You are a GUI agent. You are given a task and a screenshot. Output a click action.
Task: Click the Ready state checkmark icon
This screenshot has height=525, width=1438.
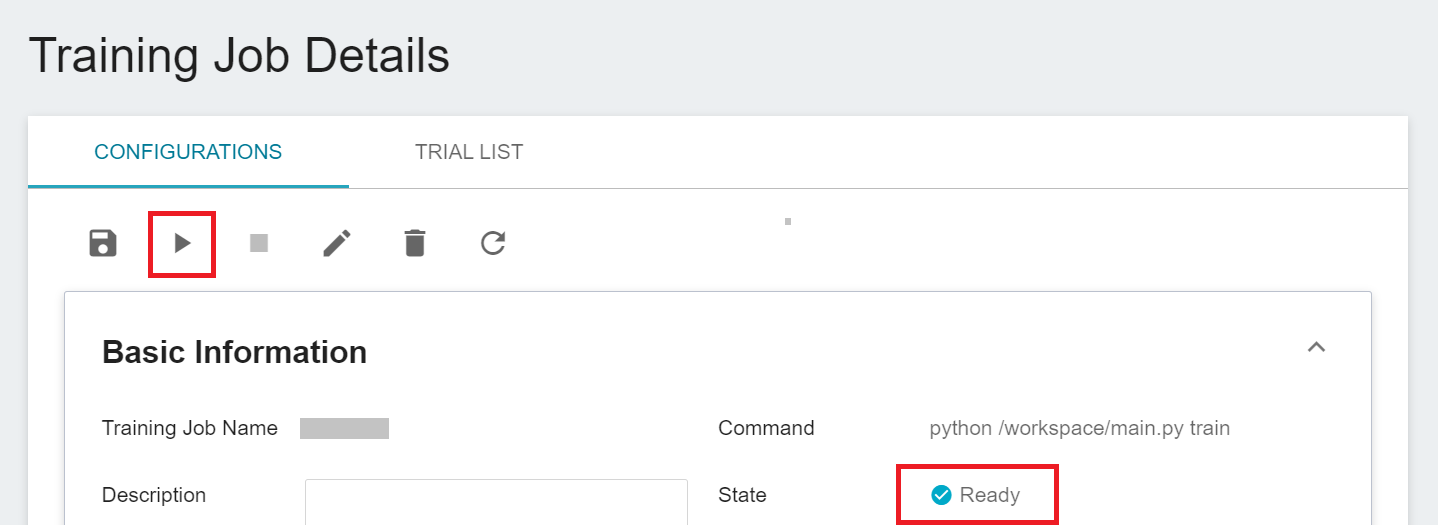point(941,495)
